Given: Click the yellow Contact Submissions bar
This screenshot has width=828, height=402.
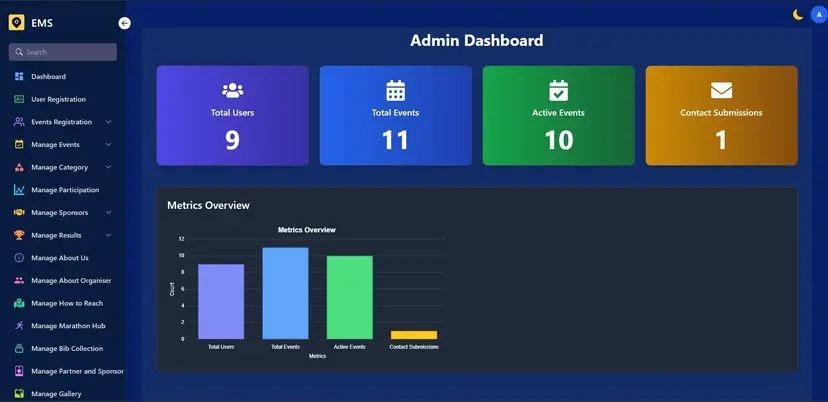Looking at the screenshot, I should (414, 335).
